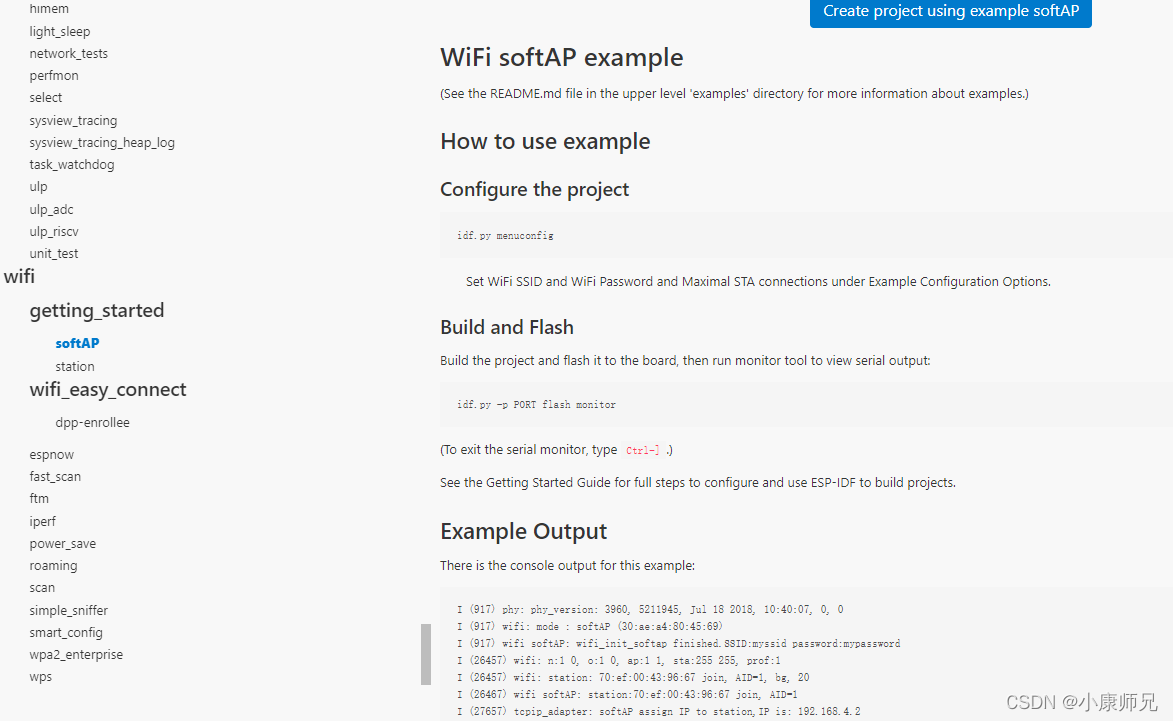Open the ftm example

click(x=39, y=499)
